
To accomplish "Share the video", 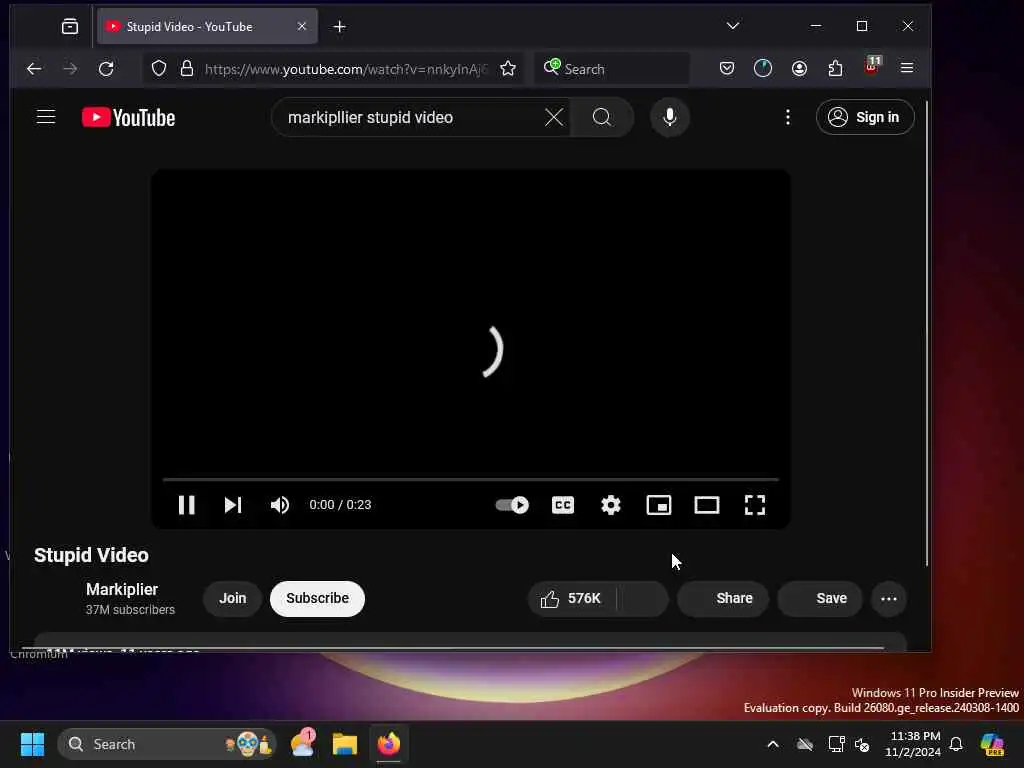I will coord(723,598).
